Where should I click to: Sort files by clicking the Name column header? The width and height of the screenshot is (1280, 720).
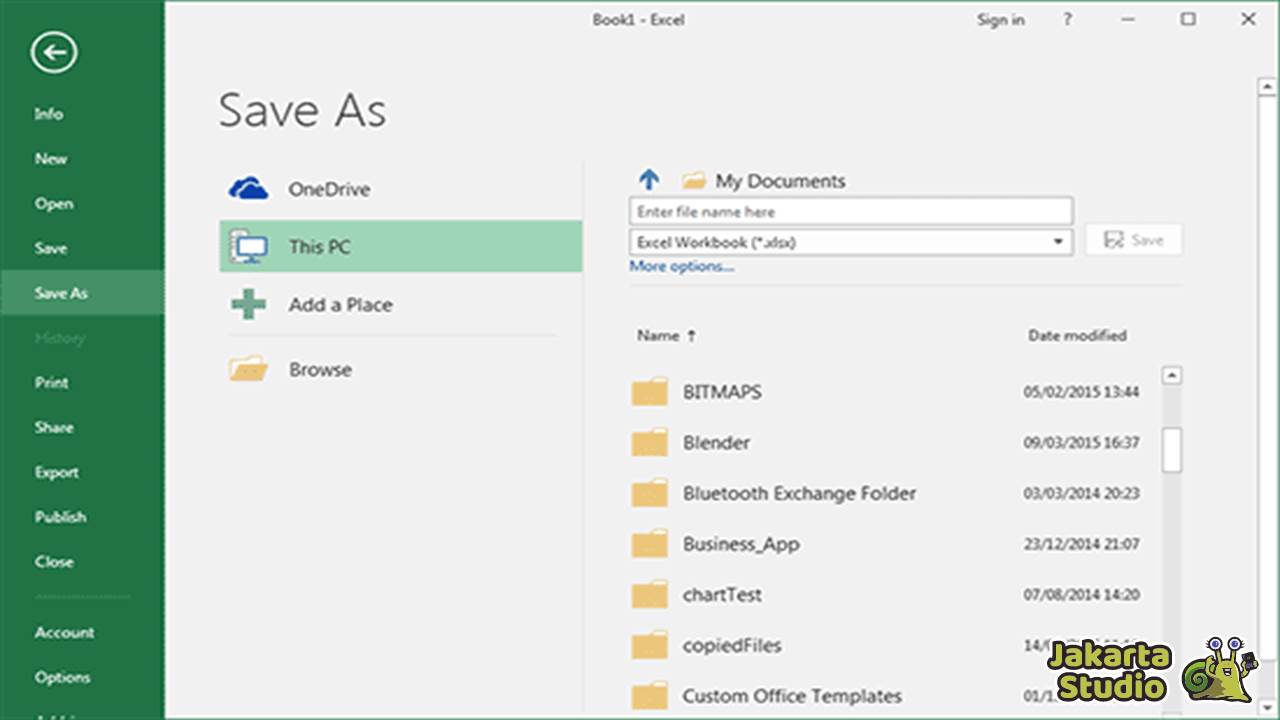click(x=659, y=336)
